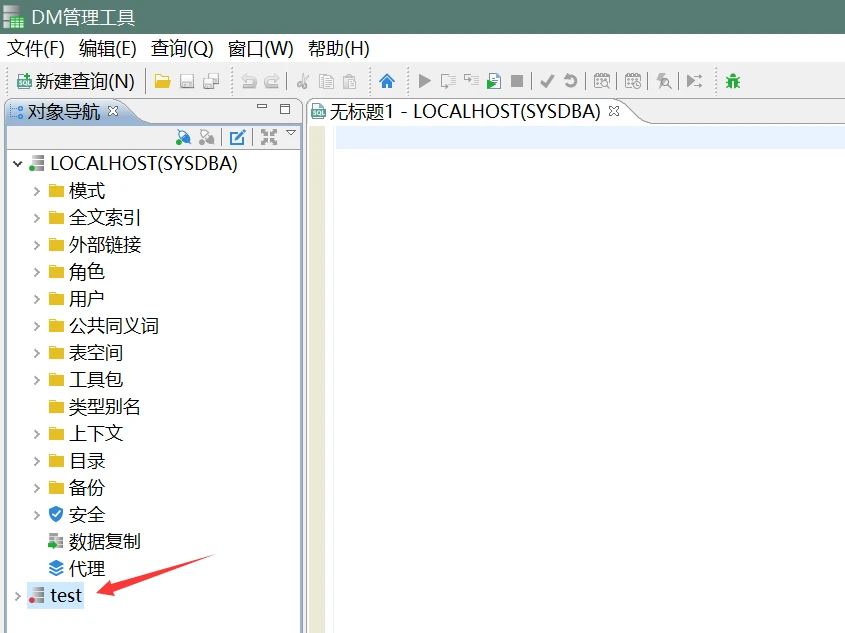Click the green bug debug icon
845x633 pixels.
pos(733,82)
